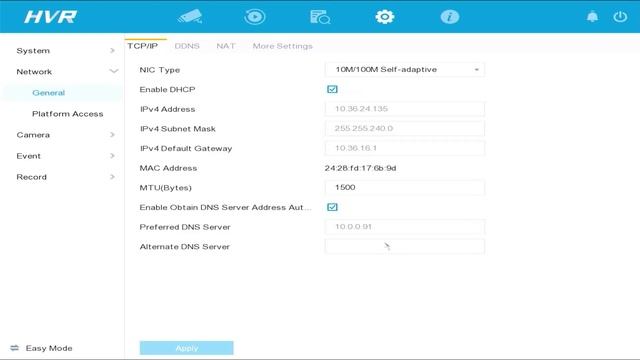The image size is (640, 360).
Task: Open the playback icon in top bar
Action: tap(255, 17)
